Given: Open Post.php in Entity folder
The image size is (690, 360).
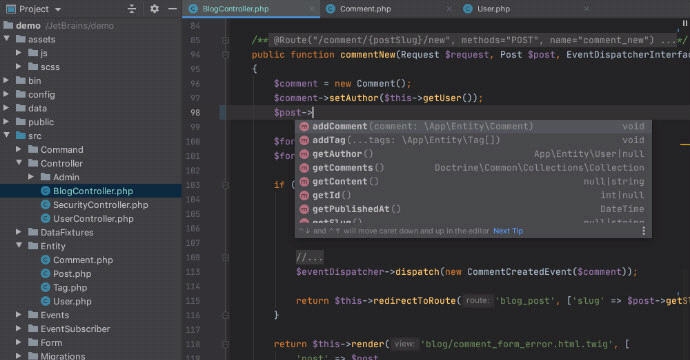Looking at the screenshot, I should pos(72,273).
